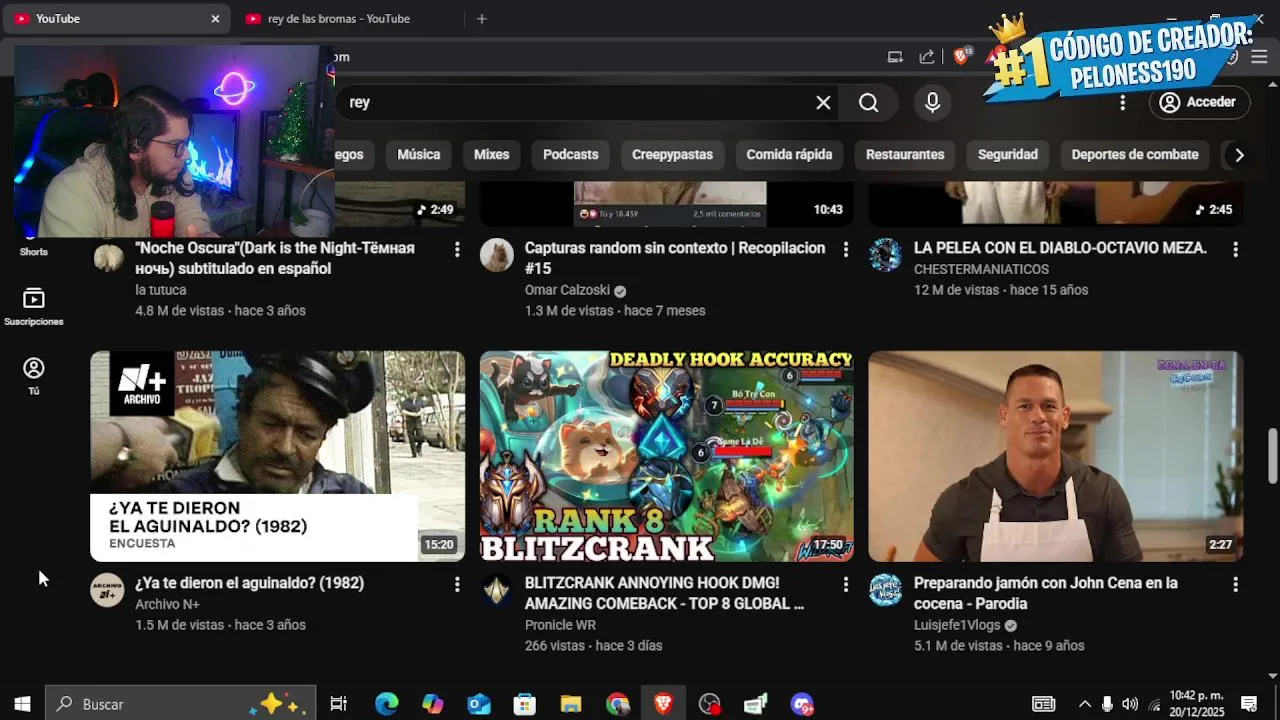Open the YouTube settings three-dot menu
Image resolution: width=1280 pixels, height=720 pixels.
[1122, 102]
